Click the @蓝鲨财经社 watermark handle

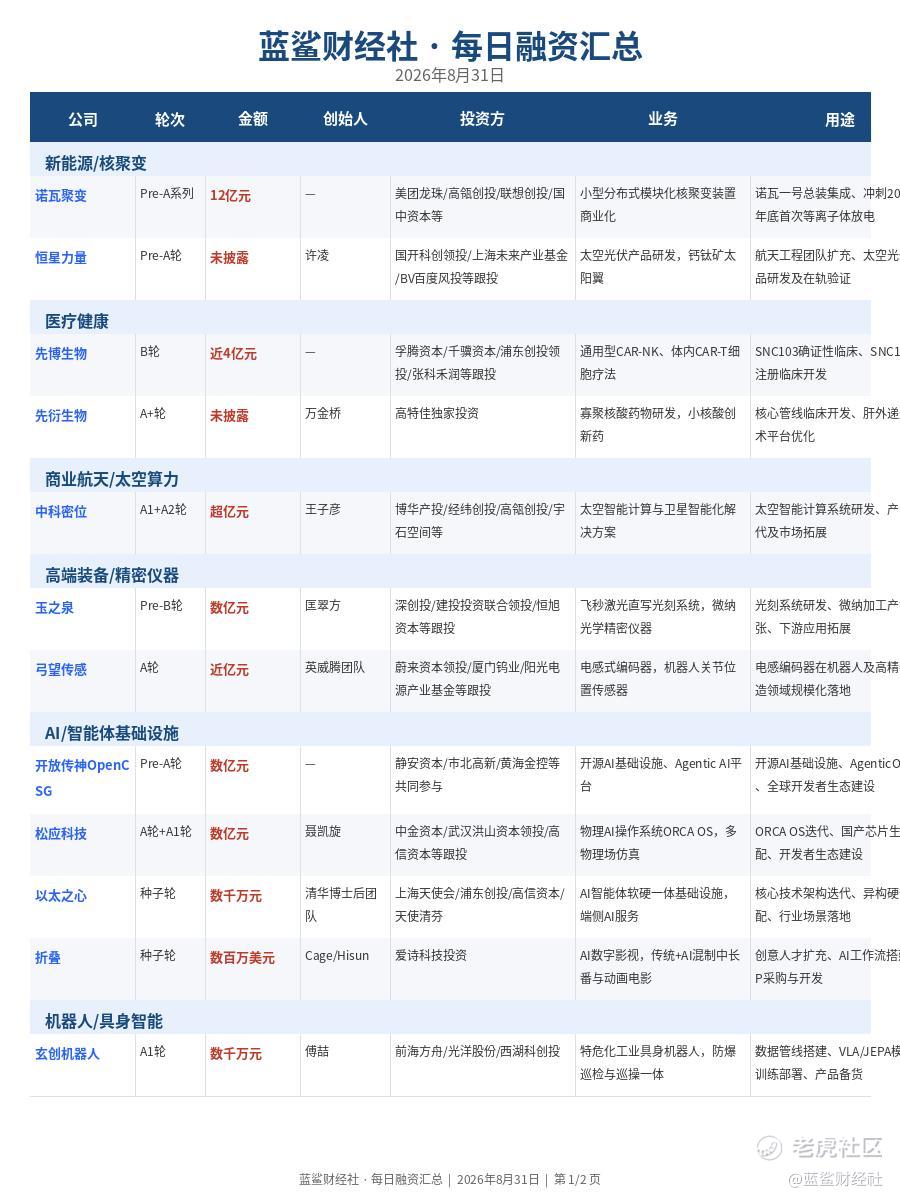pyautogui.click(x=836, y=1179)
